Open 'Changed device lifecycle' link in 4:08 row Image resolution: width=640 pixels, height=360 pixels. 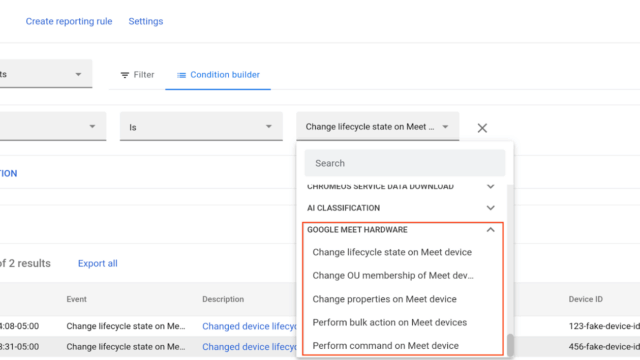249,326
